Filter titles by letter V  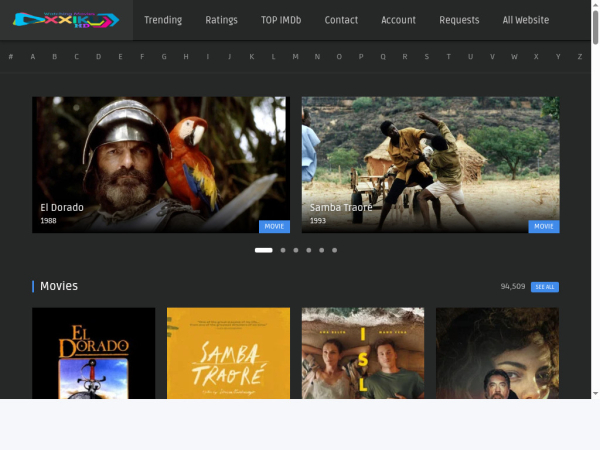492,57
